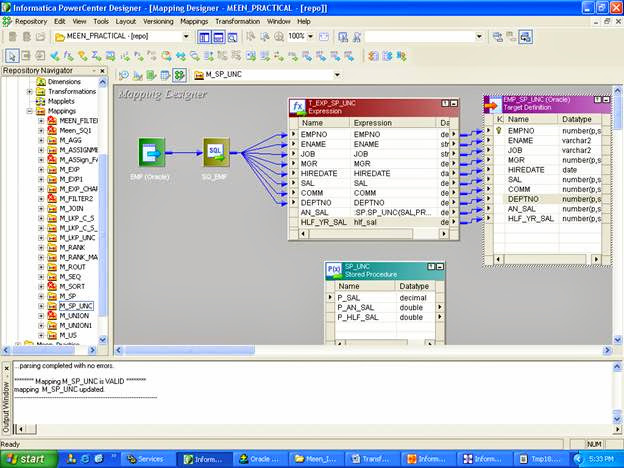Click the P(x) icon of SP_UNC stored procedure
624x468 pixels.
334,271
